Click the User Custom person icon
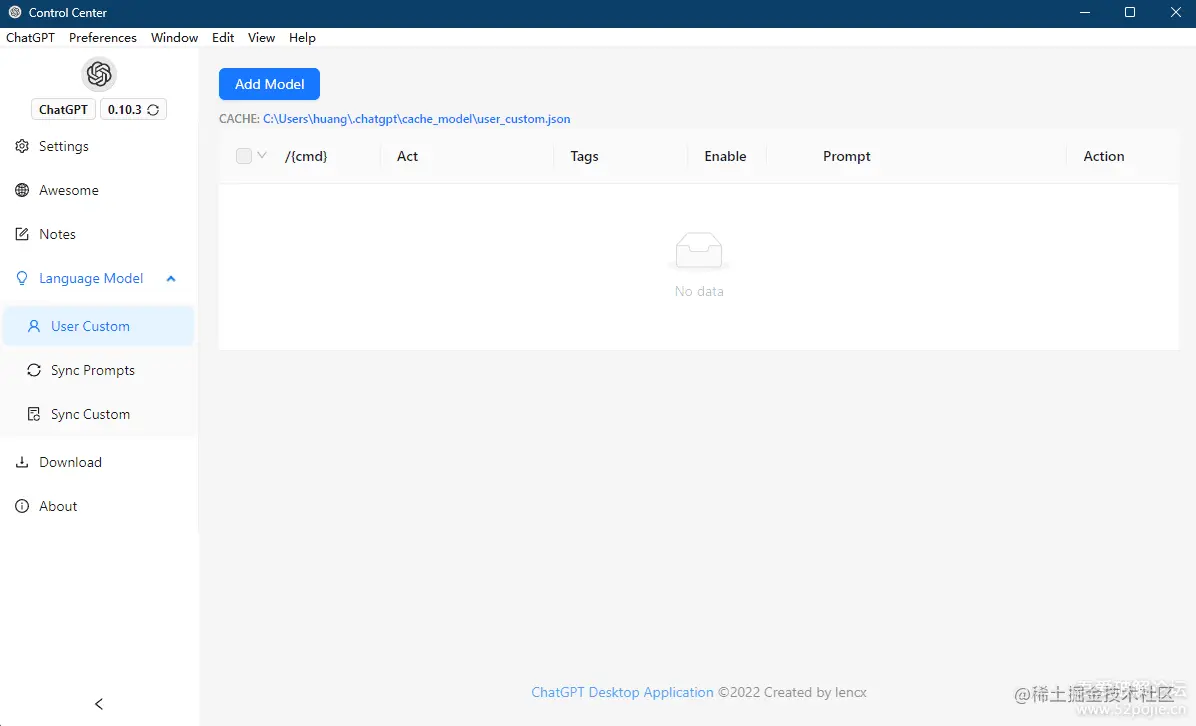The image size is (1196, 726). point(34,326)
